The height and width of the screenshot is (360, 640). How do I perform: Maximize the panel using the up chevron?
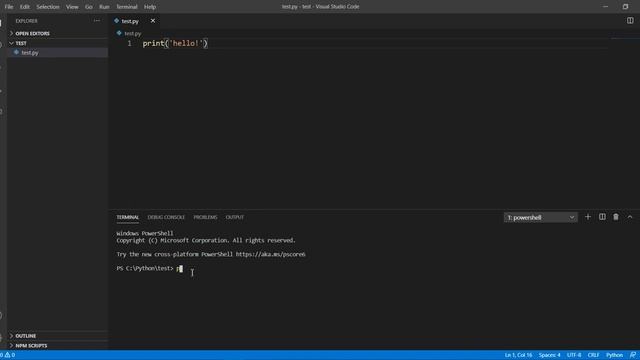click(630, 217)
